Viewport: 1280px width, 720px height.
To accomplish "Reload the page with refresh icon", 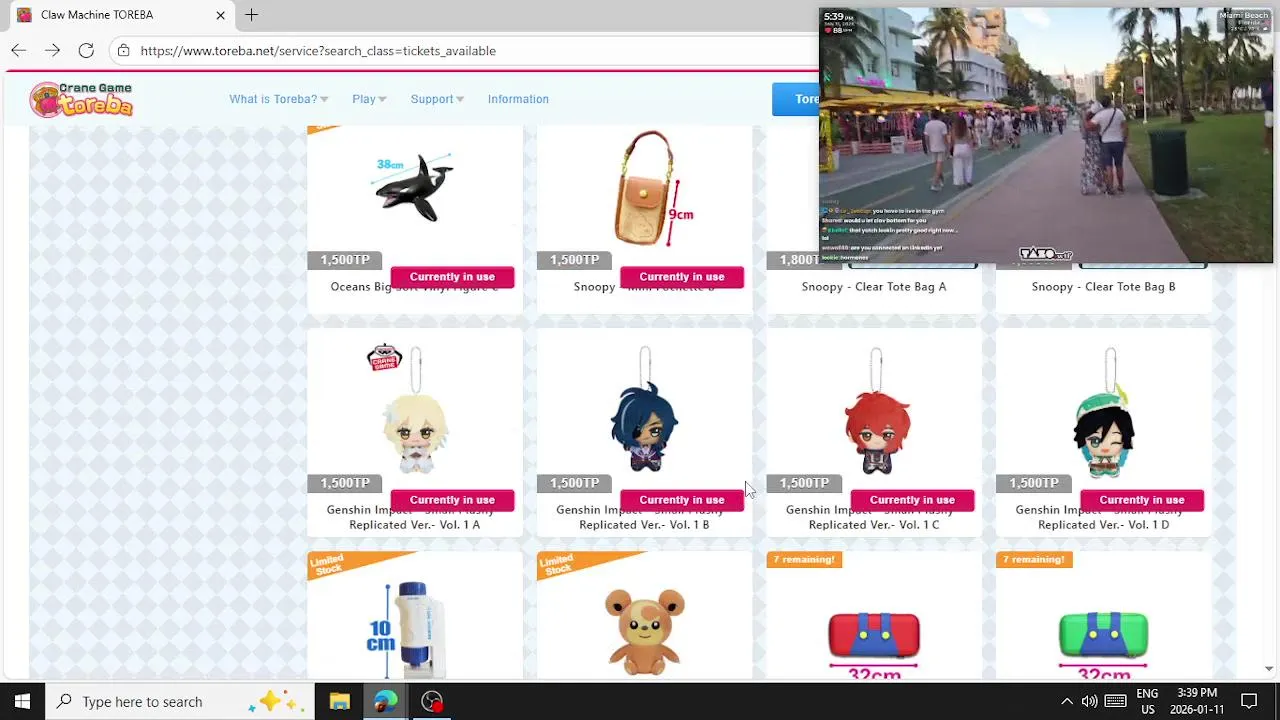I will coord(86,50).
